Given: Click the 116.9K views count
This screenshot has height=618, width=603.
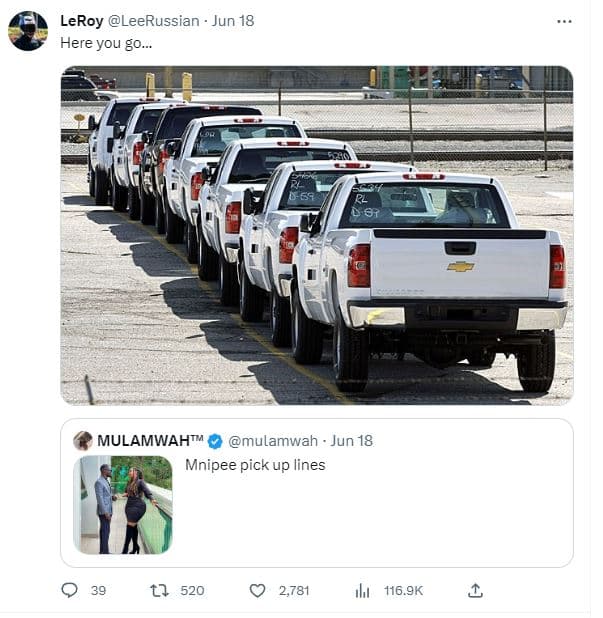Looking at the screenshot, I should [403, 591].
